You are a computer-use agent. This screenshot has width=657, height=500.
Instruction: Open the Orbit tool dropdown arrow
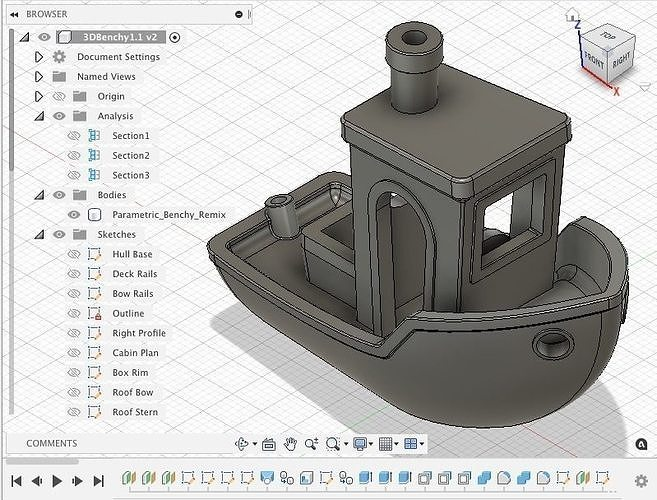point(255,444)
